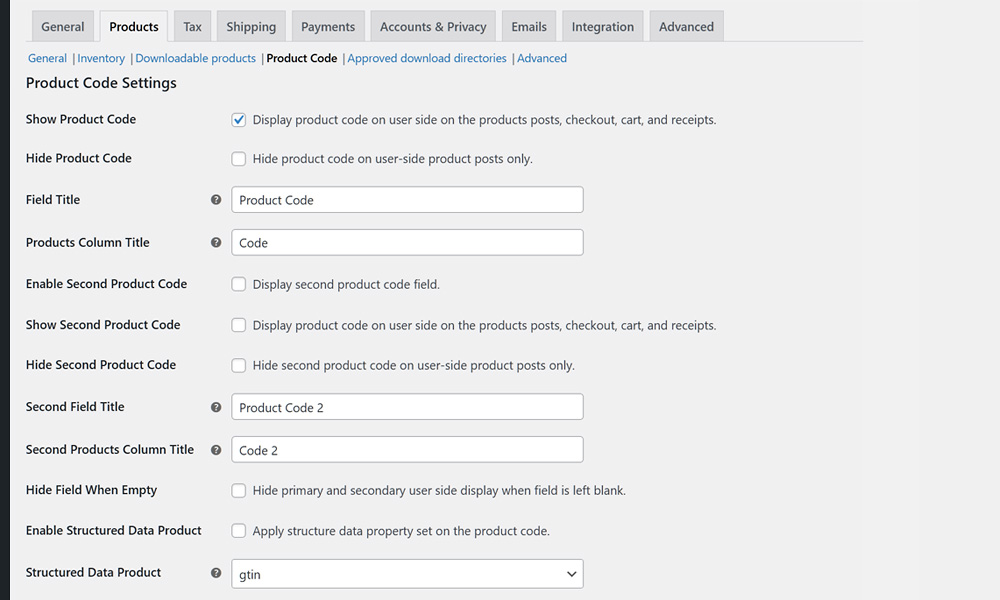Select the Product Code sub-section

(302, 58)
